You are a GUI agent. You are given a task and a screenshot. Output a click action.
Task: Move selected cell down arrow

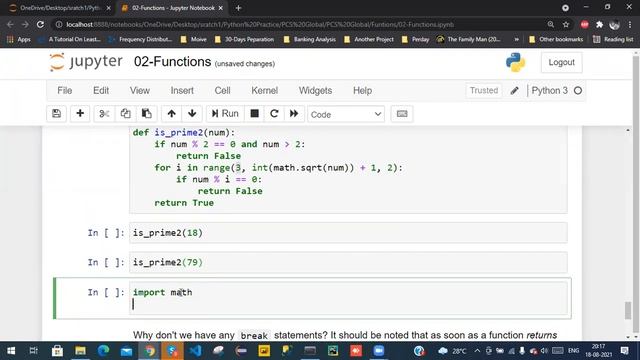click(x=192, y=114)
